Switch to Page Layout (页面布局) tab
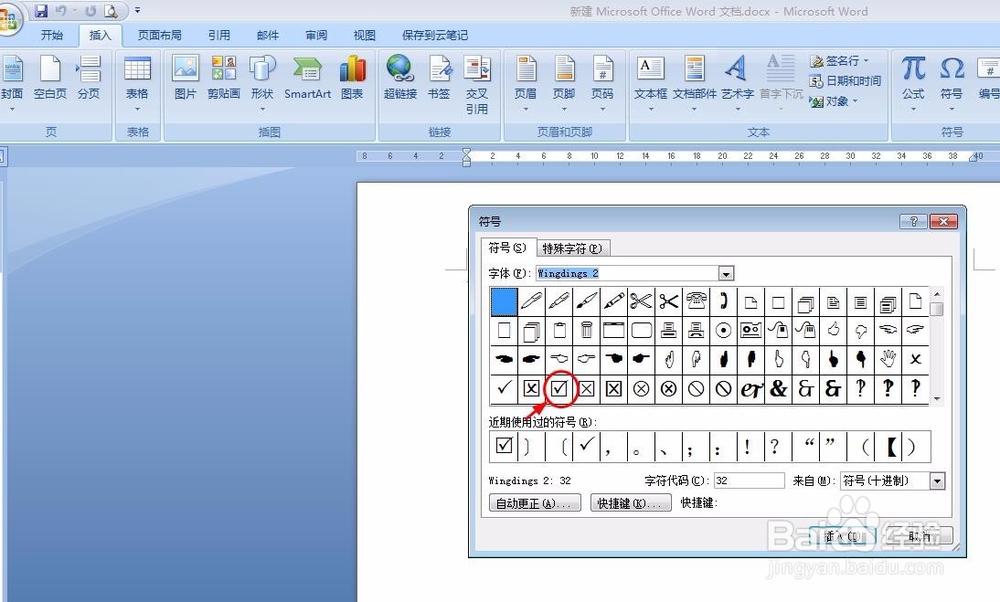The height and width of the screenshot is (602, 1000). [159, 35]
